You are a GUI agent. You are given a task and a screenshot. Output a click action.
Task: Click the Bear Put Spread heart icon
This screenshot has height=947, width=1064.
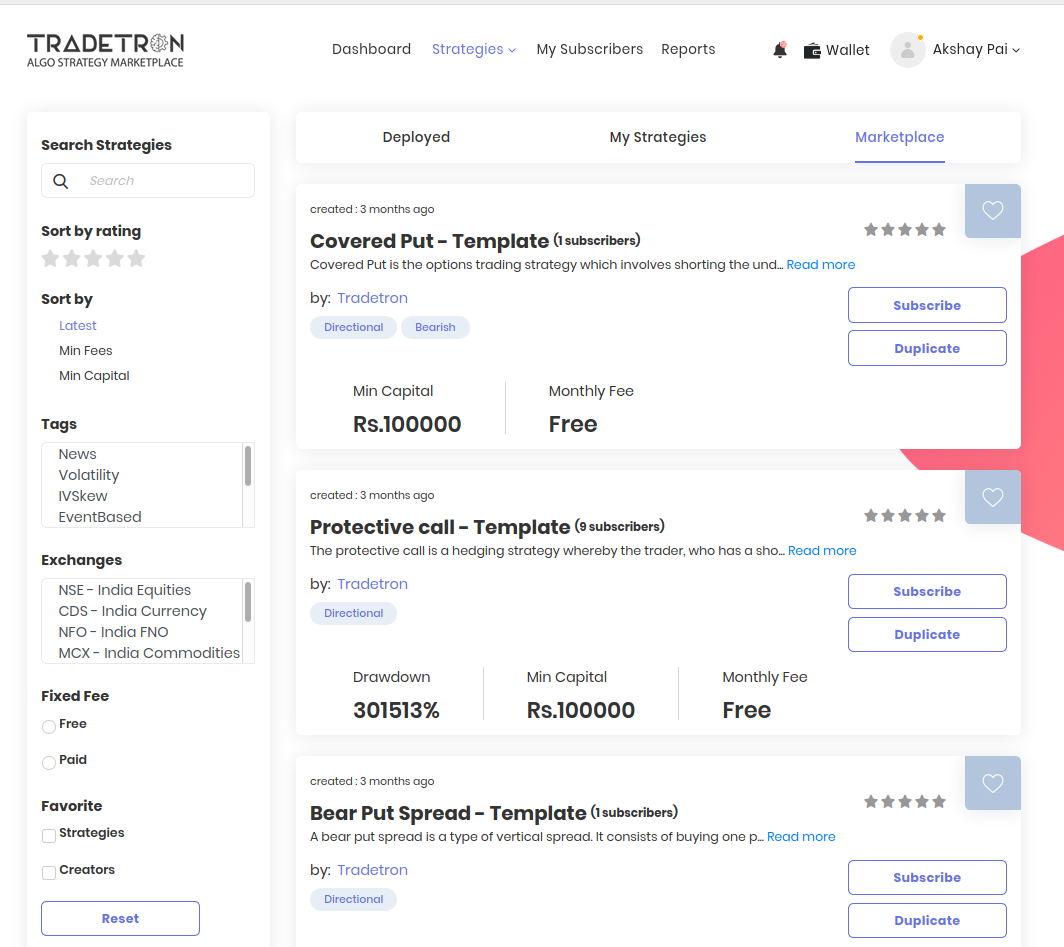pos(992,783)
